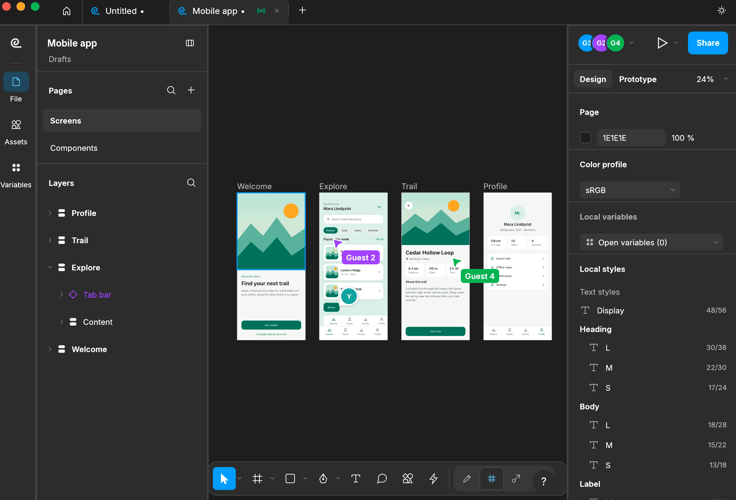736x500 pixels.
Task: Click the purple Tab bar component icon
Action: tap(73, 295)
